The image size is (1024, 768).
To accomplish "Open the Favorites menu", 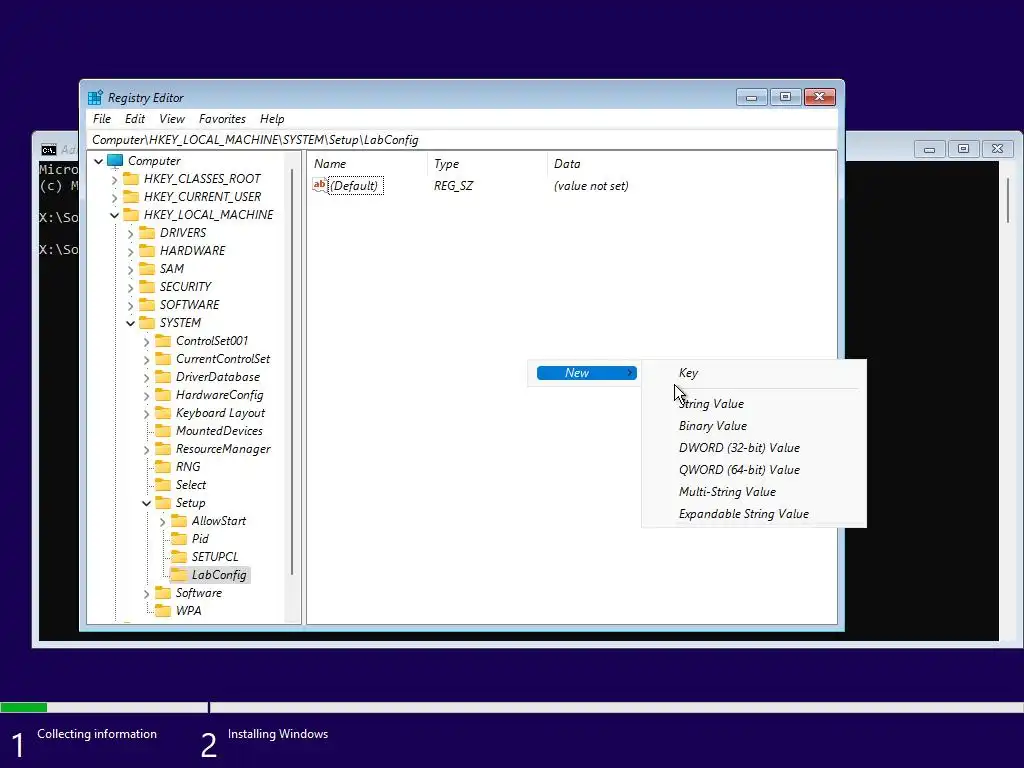I will (x=222, y=119).
